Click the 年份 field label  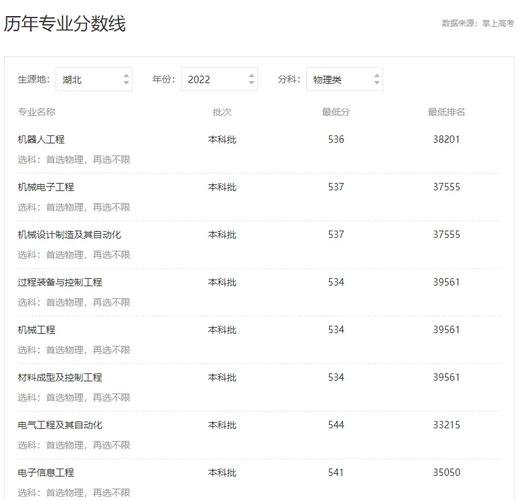click(164, 79)
